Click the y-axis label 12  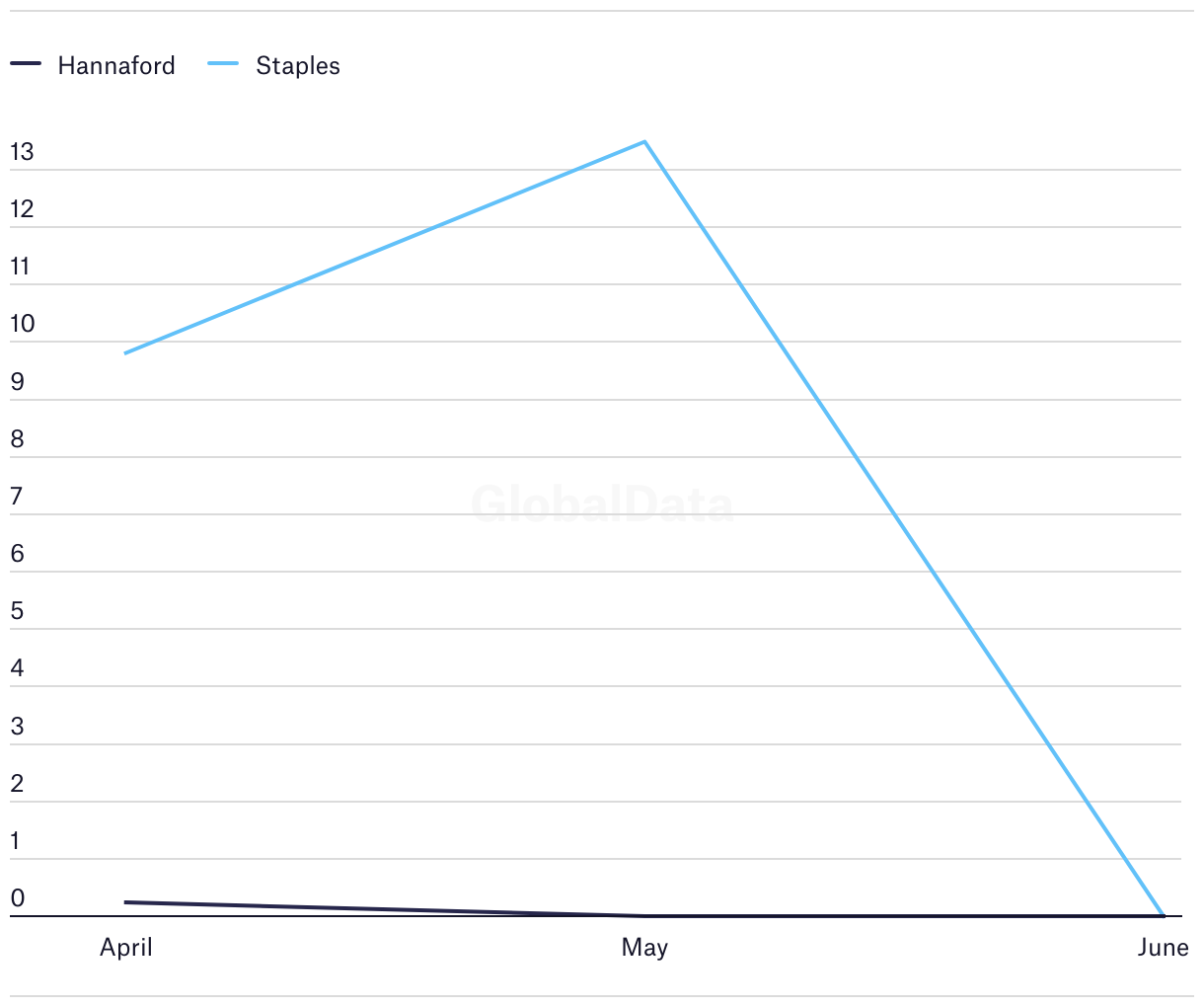[x=22, y=209]
